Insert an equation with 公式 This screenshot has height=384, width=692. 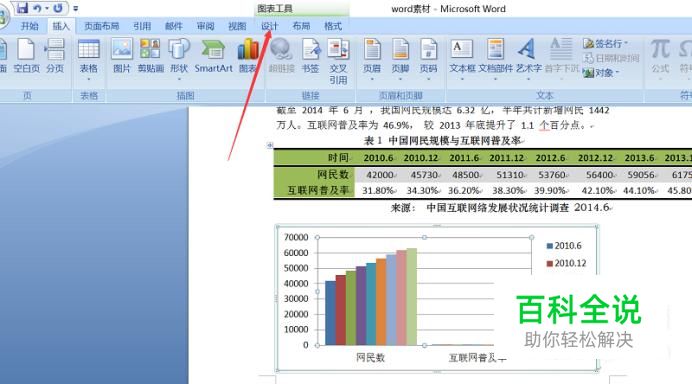point(660,56)
